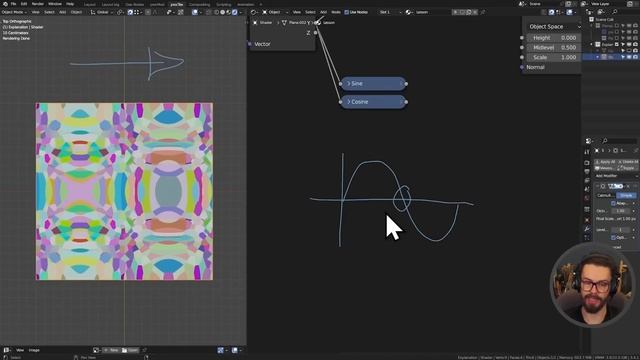
Task: Open the image editor Image menu
Action: click(34, 350)
